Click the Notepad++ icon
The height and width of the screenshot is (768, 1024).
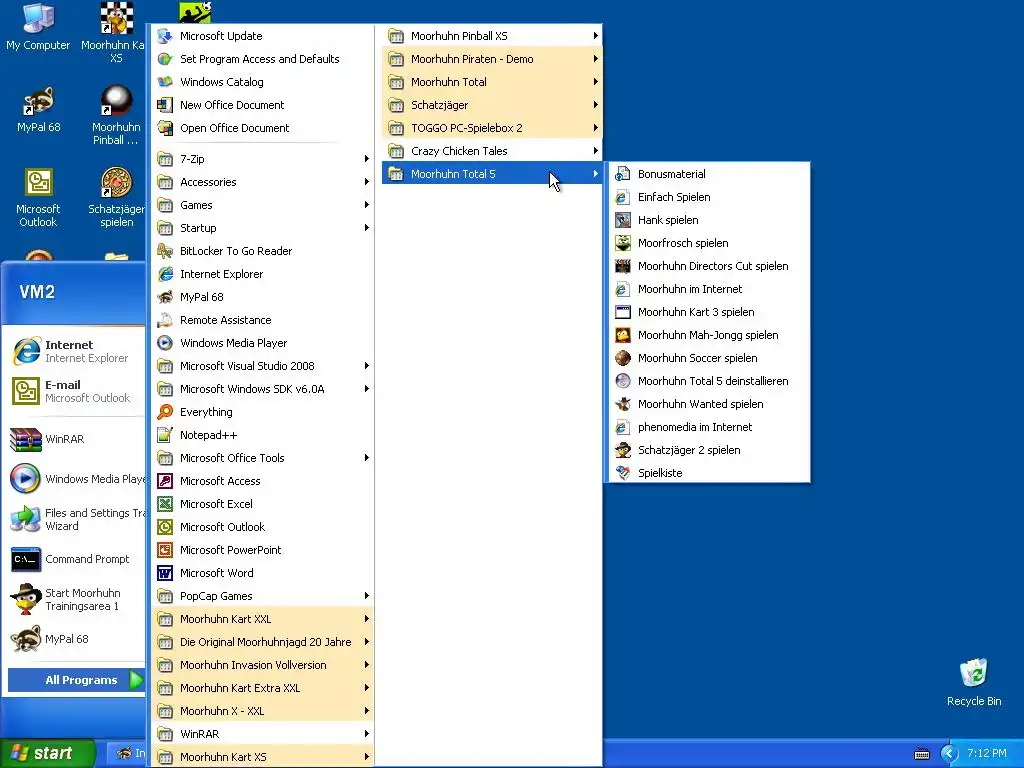click(x=165, y=435)
